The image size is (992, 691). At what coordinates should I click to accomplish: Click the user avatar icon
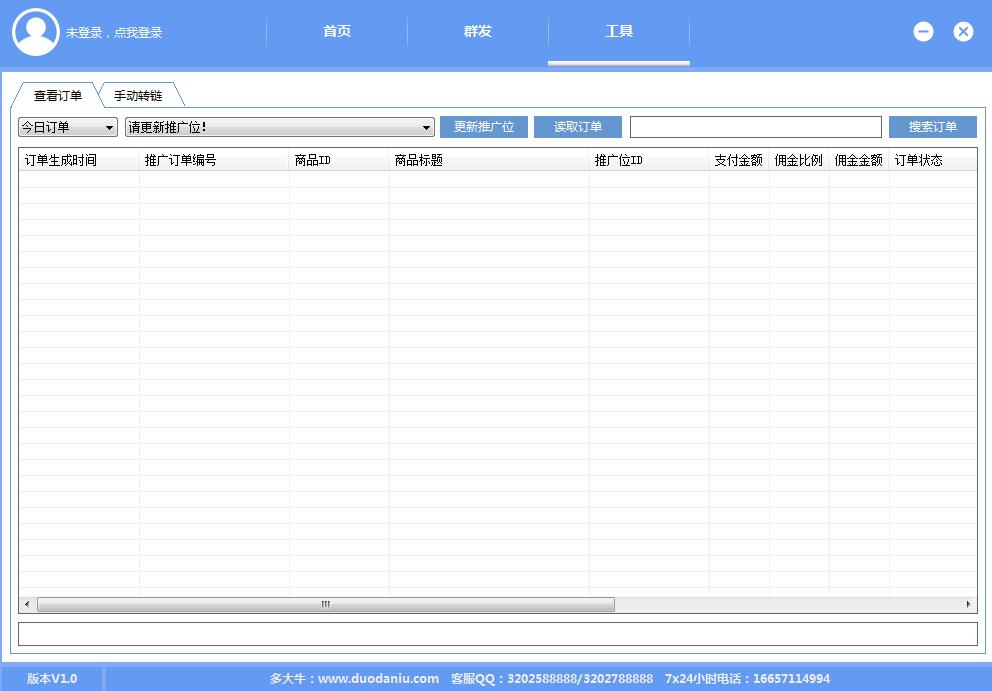point(36,32)
